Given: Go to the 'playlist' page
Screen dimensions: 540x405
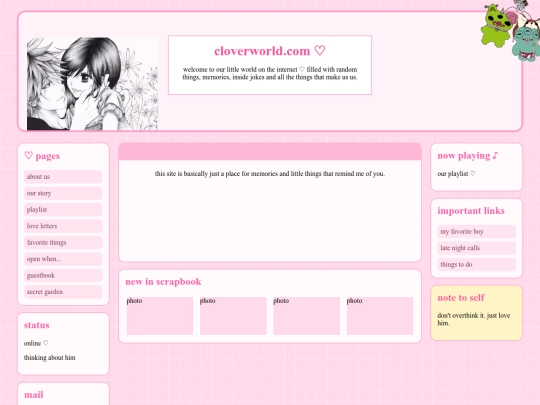Looking at the screenshot, I should point(63,210).
